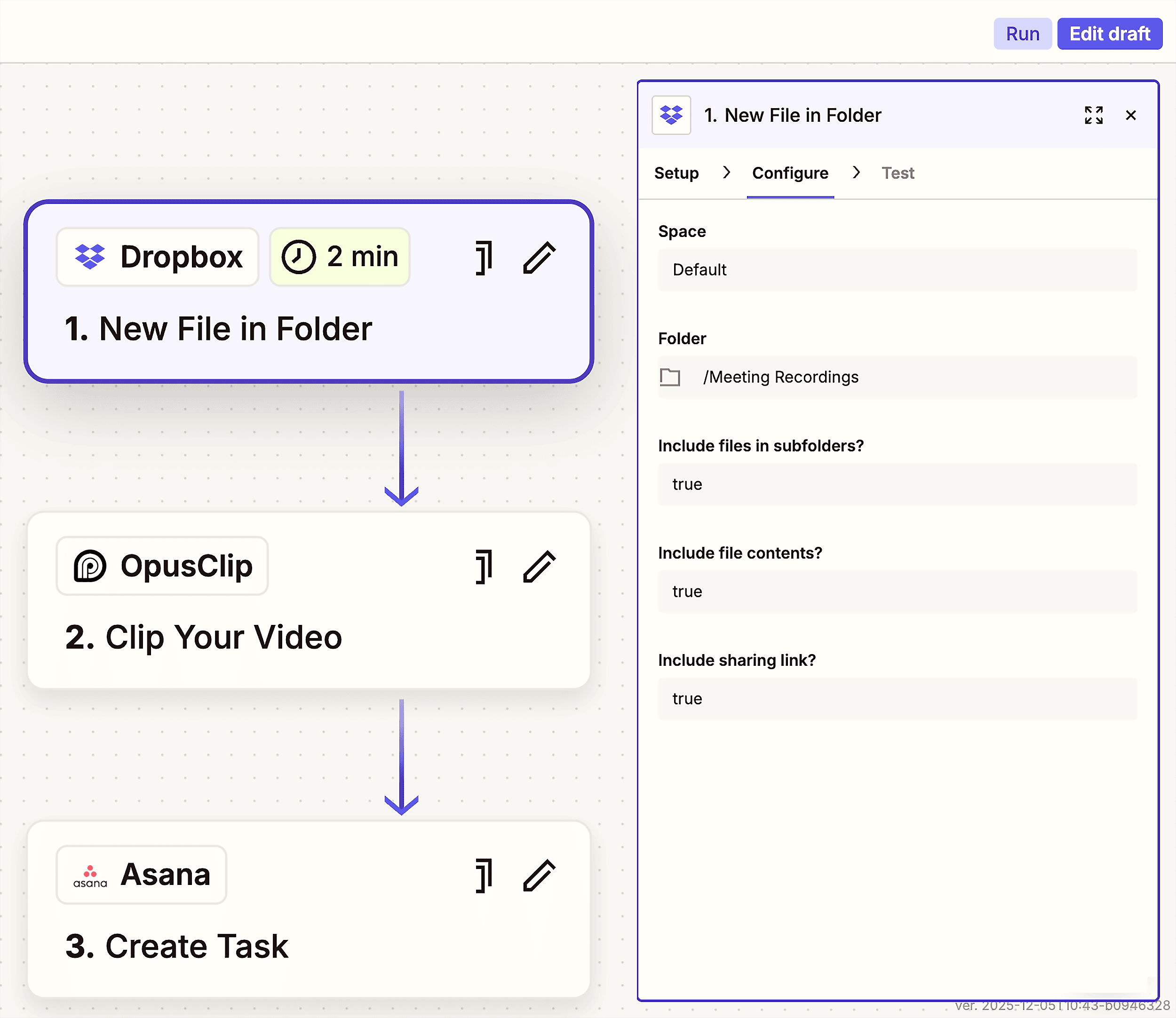This screenshot has height=1018, width=1176.
Task: Open the Space dropdown showing Default
Action: pos(897,269)
